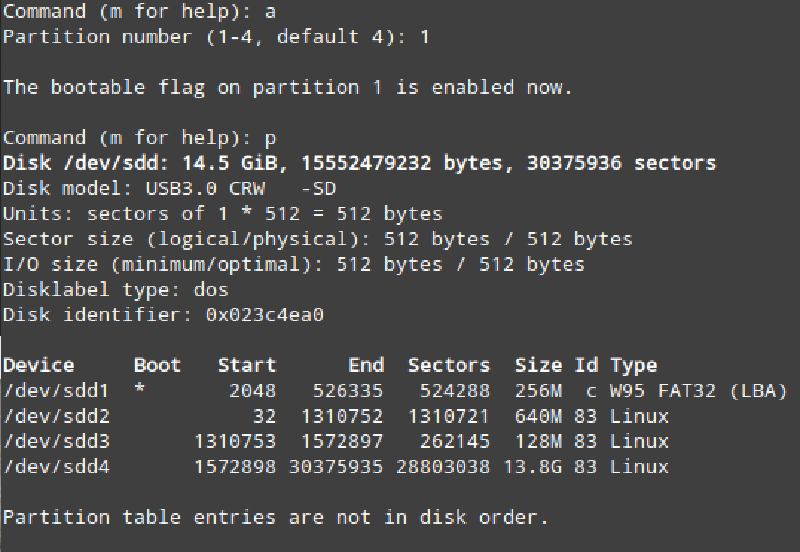
Task: Click the Disklabel type: dos line
Action: (116, 290)
